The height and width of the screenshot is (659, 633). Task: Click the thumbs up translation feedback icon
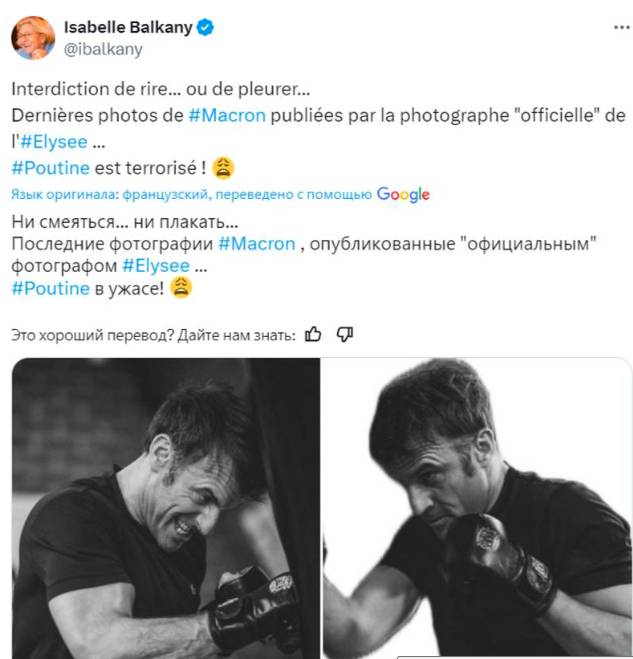[x=313, y=334]
